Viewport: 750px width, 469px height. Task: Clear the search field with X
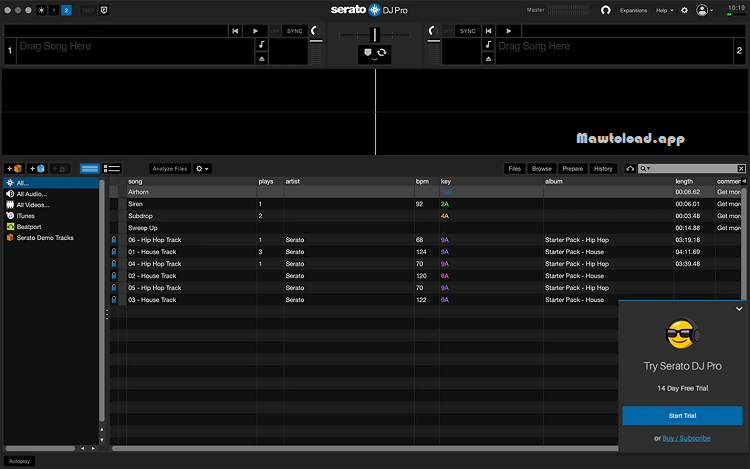pos(741,168)
